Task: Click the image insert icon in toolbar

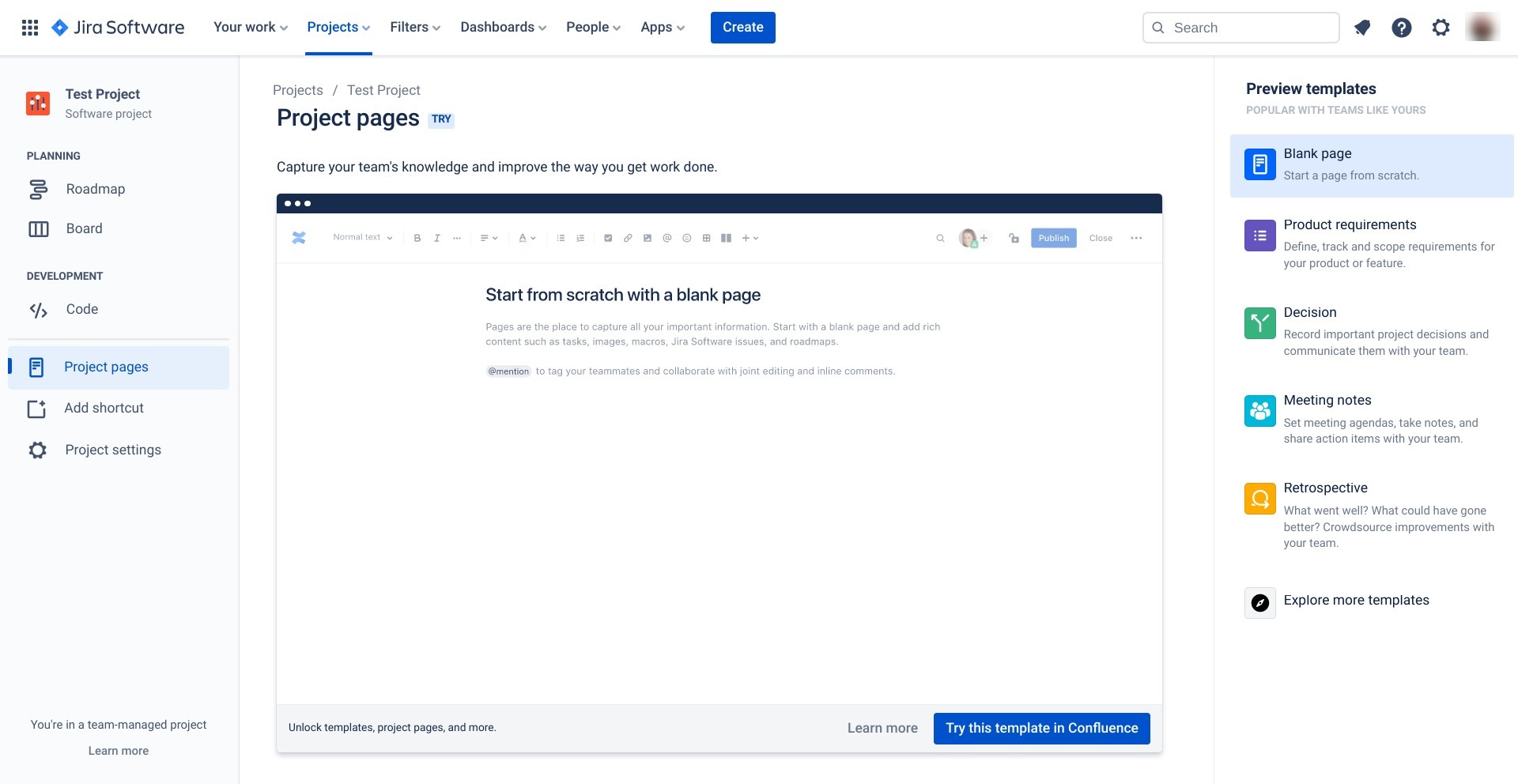Action: click(x=648, y=238)
